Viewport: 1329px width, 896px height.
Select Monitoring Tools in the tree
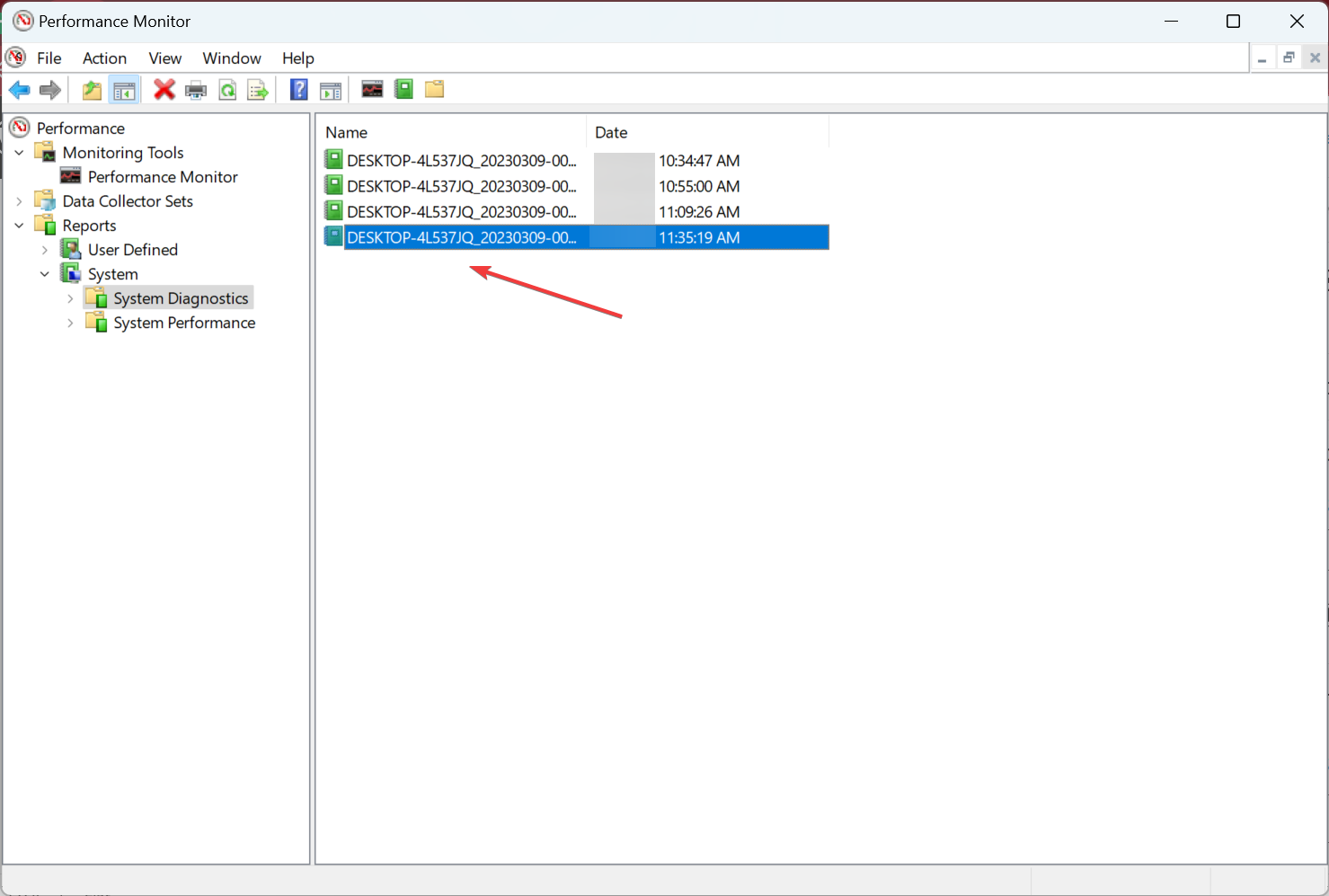click(x=123, y=153)
